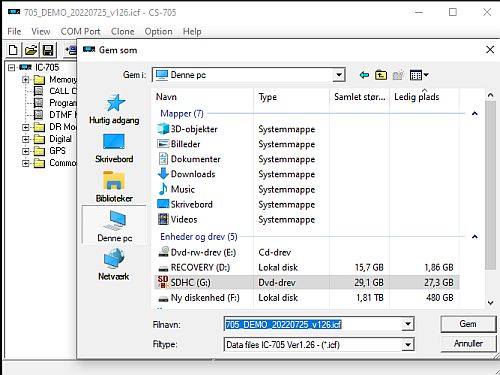Sort by Samlet stør... column header
This screenshot has width=500, height=375.
(359, 97)
